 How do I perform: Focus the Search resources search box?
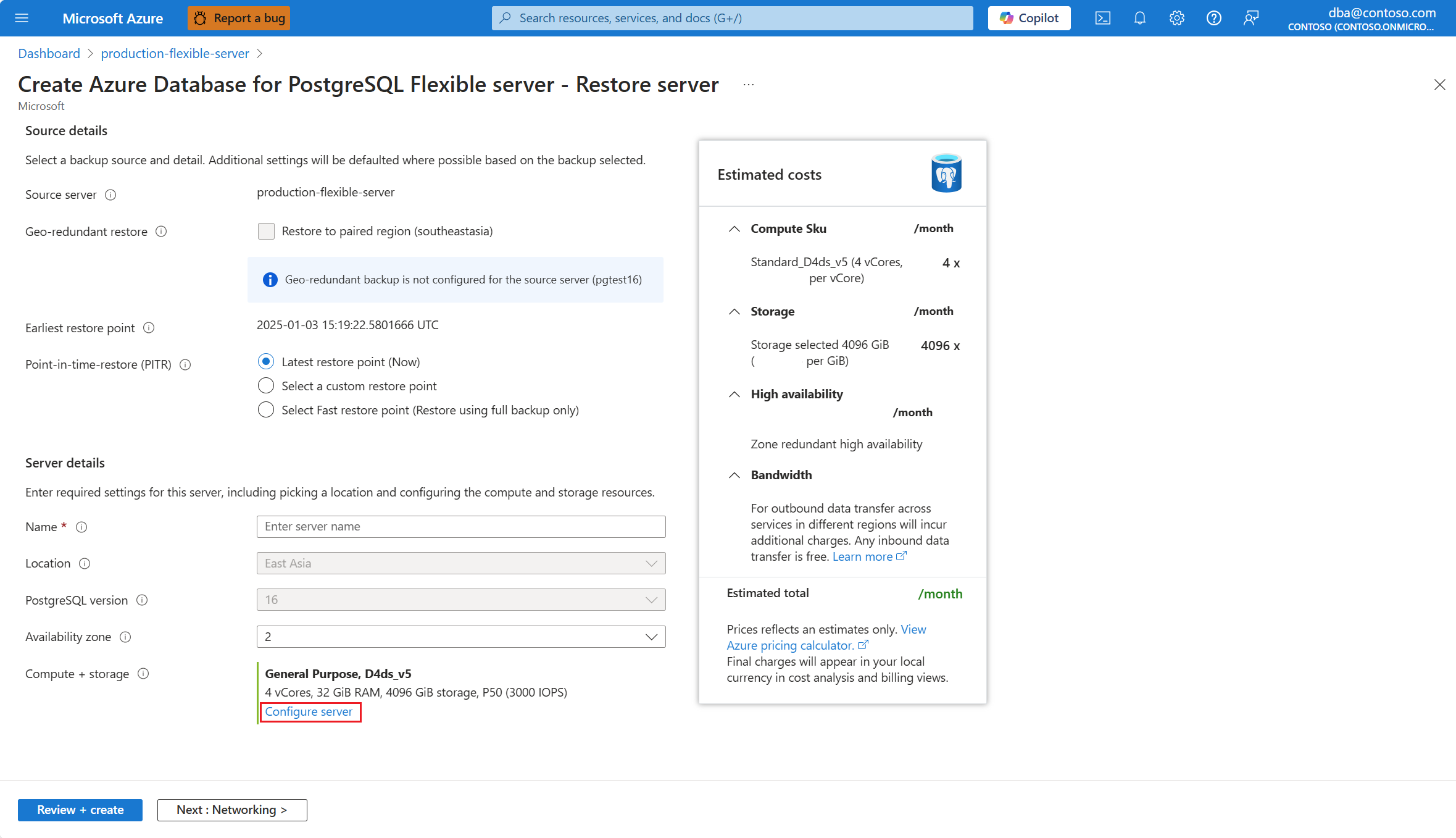732,18
